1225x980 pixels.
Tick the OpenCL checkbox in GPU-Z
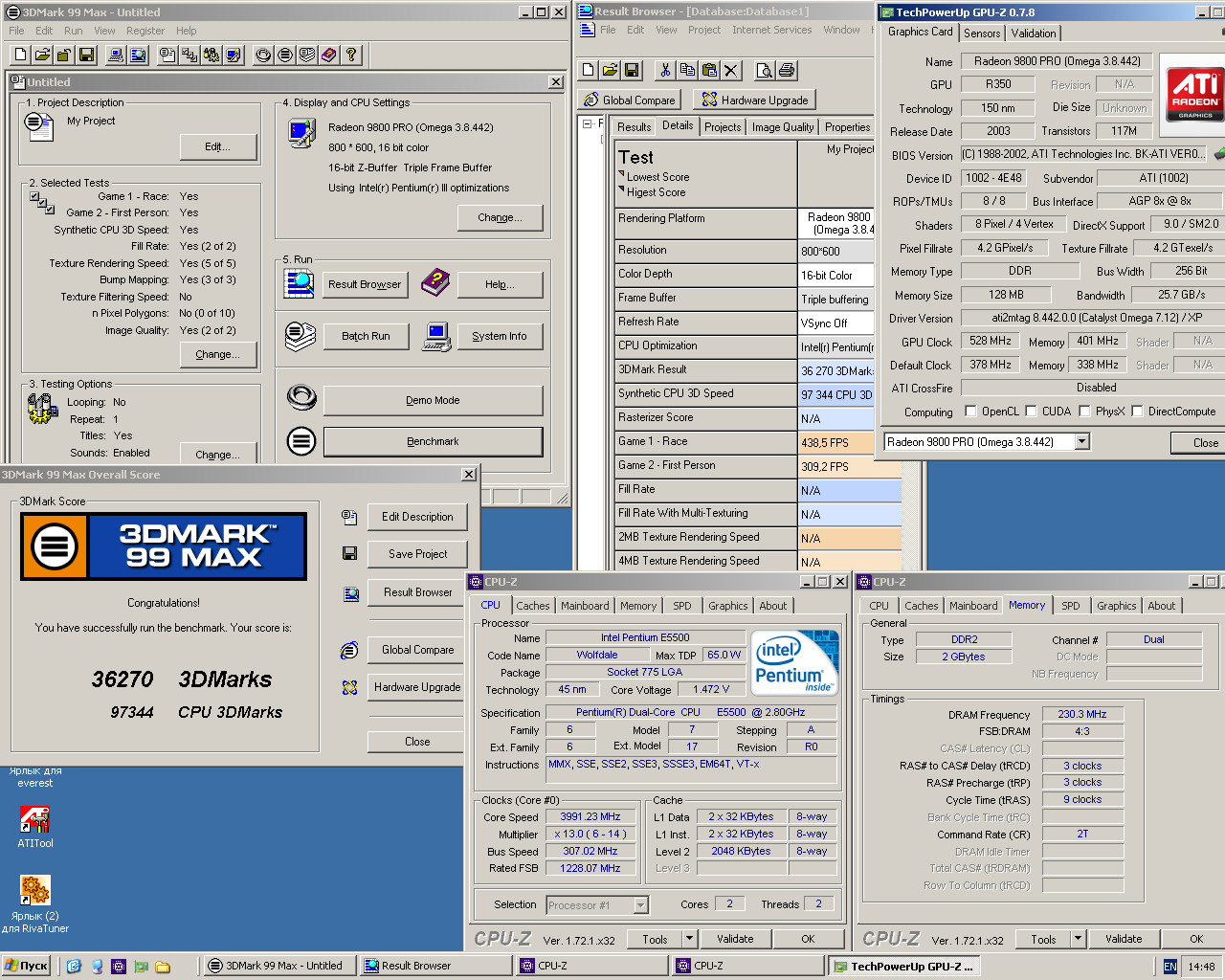970,412
